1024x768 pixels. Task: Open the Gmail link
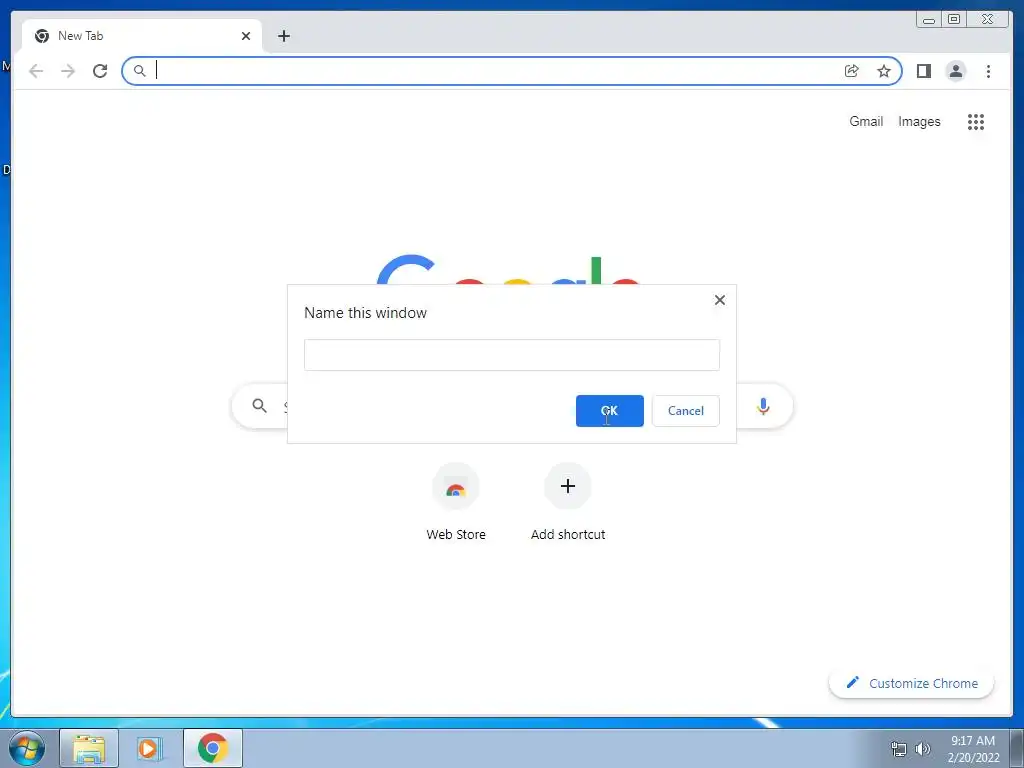coord(866,121)
